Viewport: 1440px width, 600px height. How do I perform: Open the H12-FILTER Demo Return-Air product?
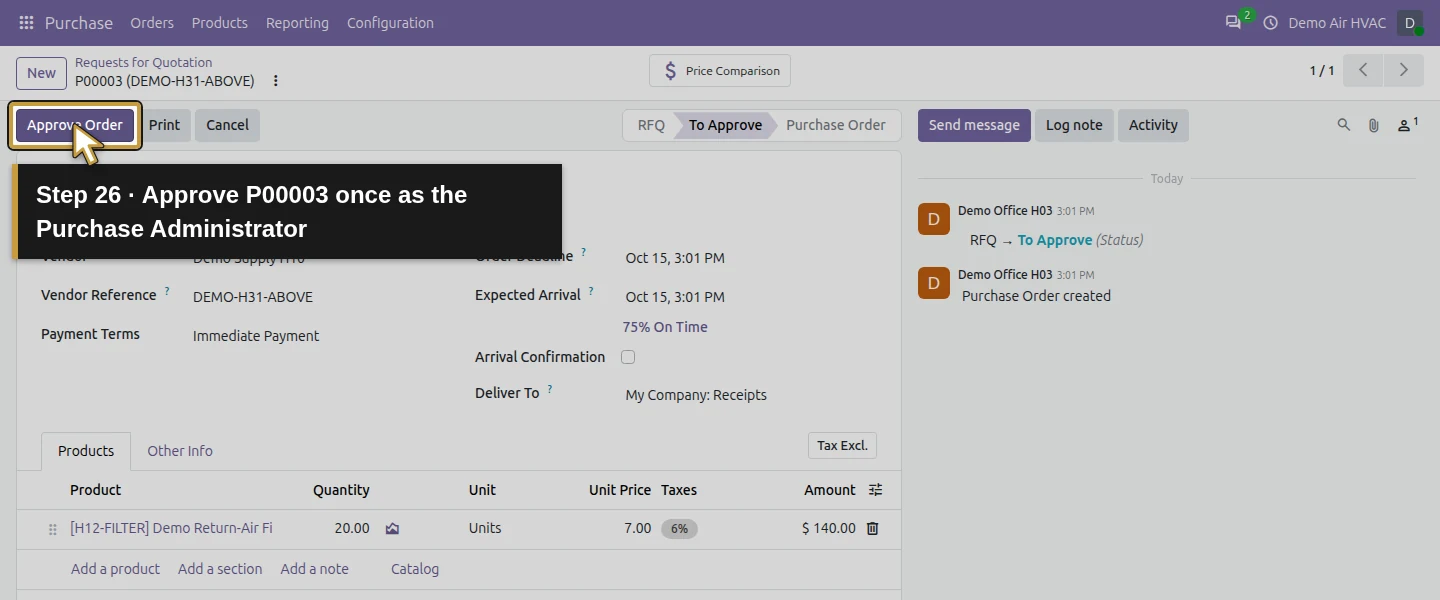click(x=171, y=528)
